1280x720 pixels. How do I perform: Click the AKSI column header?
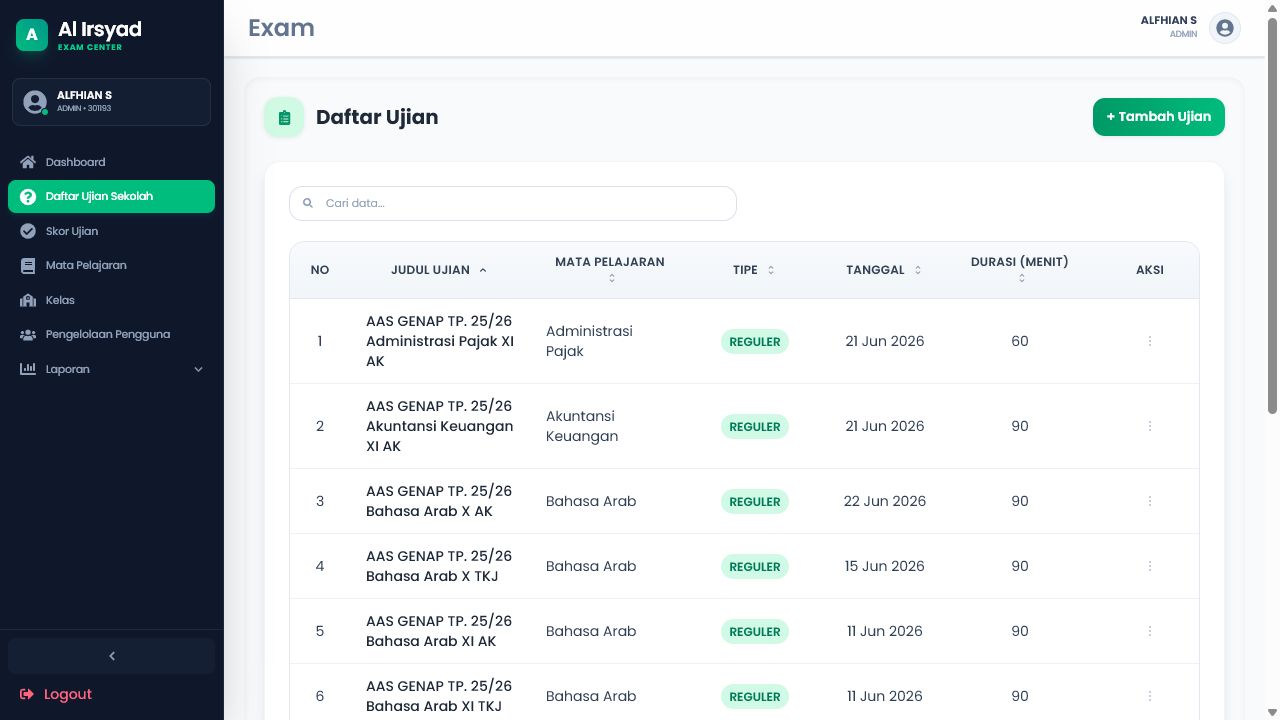point(1150,270)
